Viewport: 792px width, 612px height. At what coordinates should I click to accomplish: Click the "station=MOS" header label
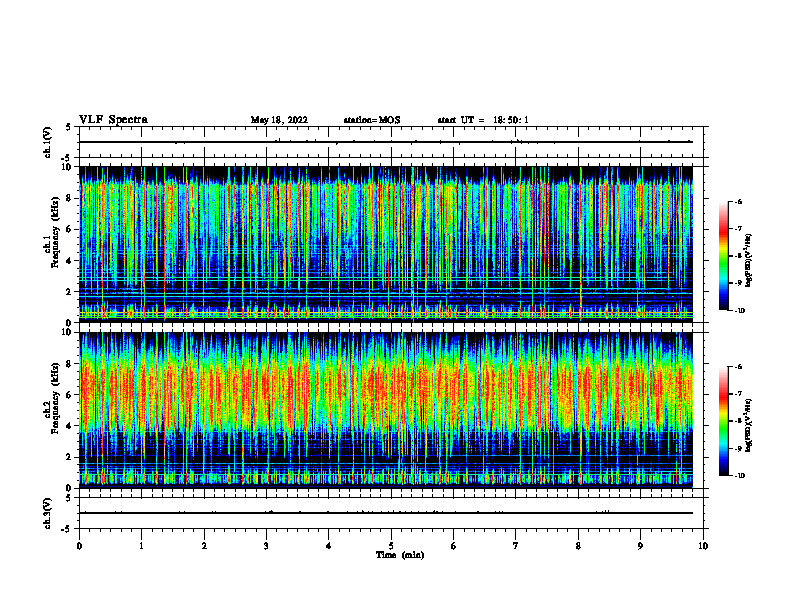tap(372, 120)
